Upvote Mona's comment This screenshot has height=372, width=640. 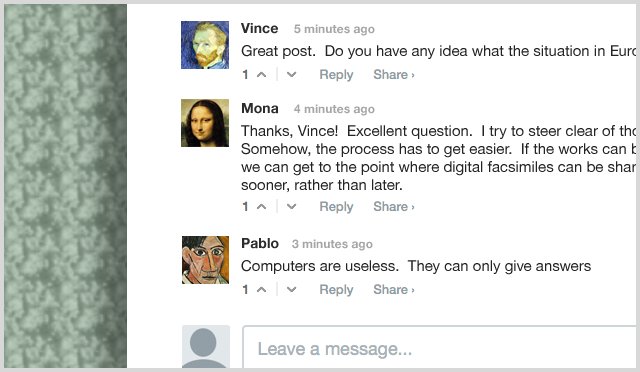click(x=262, y=207)
